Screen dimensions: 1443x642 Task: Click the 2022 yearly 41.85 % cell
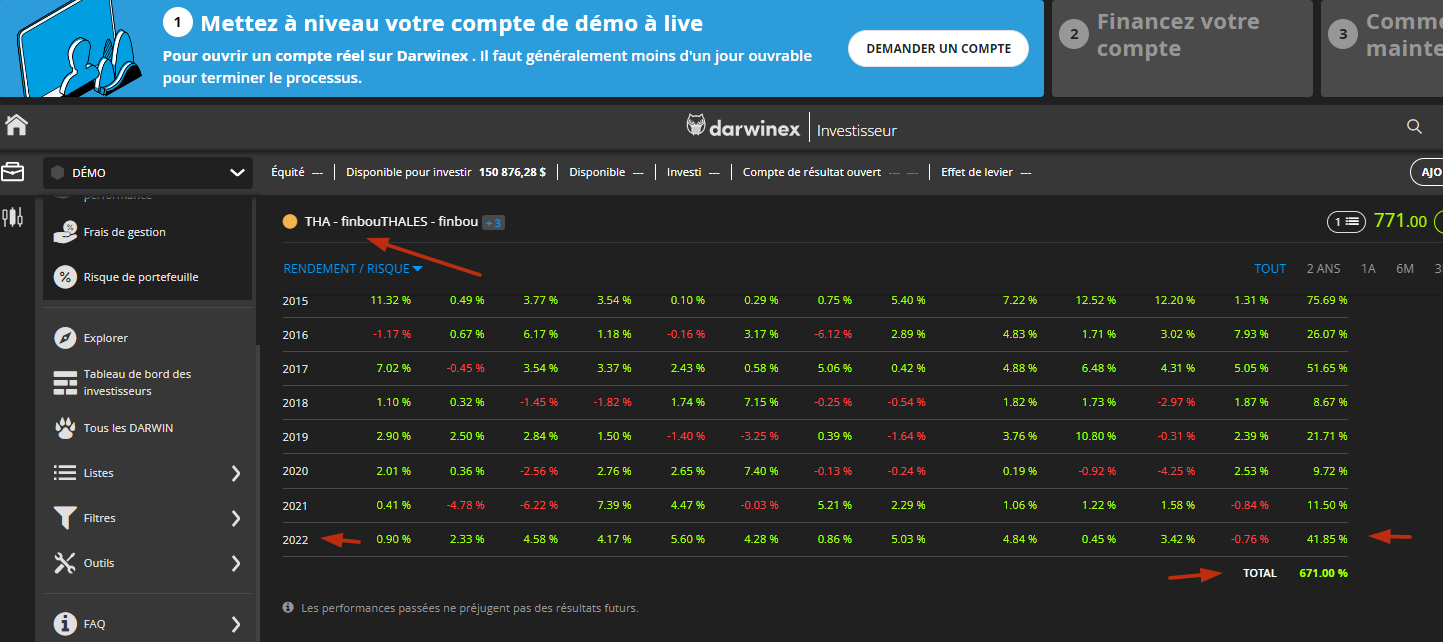(x=1326, y=539)
